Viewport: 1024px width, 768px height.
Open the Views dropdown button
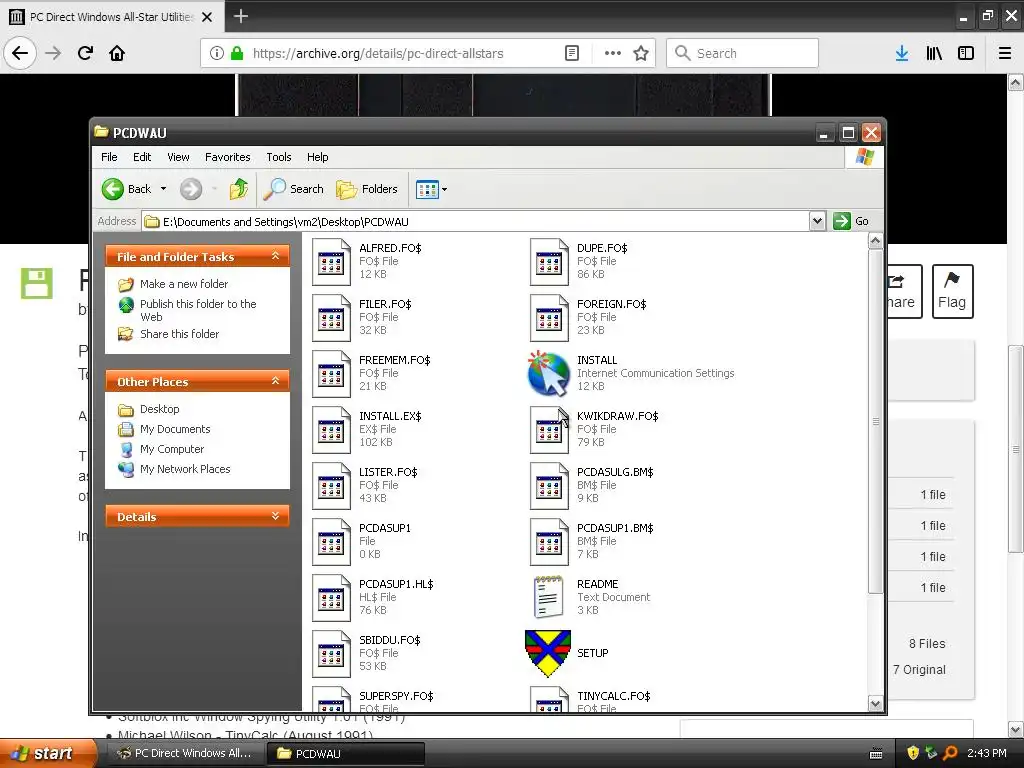point(431,189)
